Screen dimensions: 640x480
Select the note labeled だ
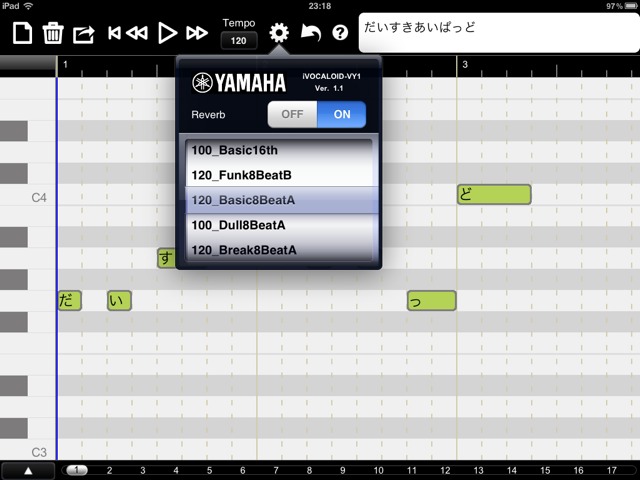(x=70, y=301)
